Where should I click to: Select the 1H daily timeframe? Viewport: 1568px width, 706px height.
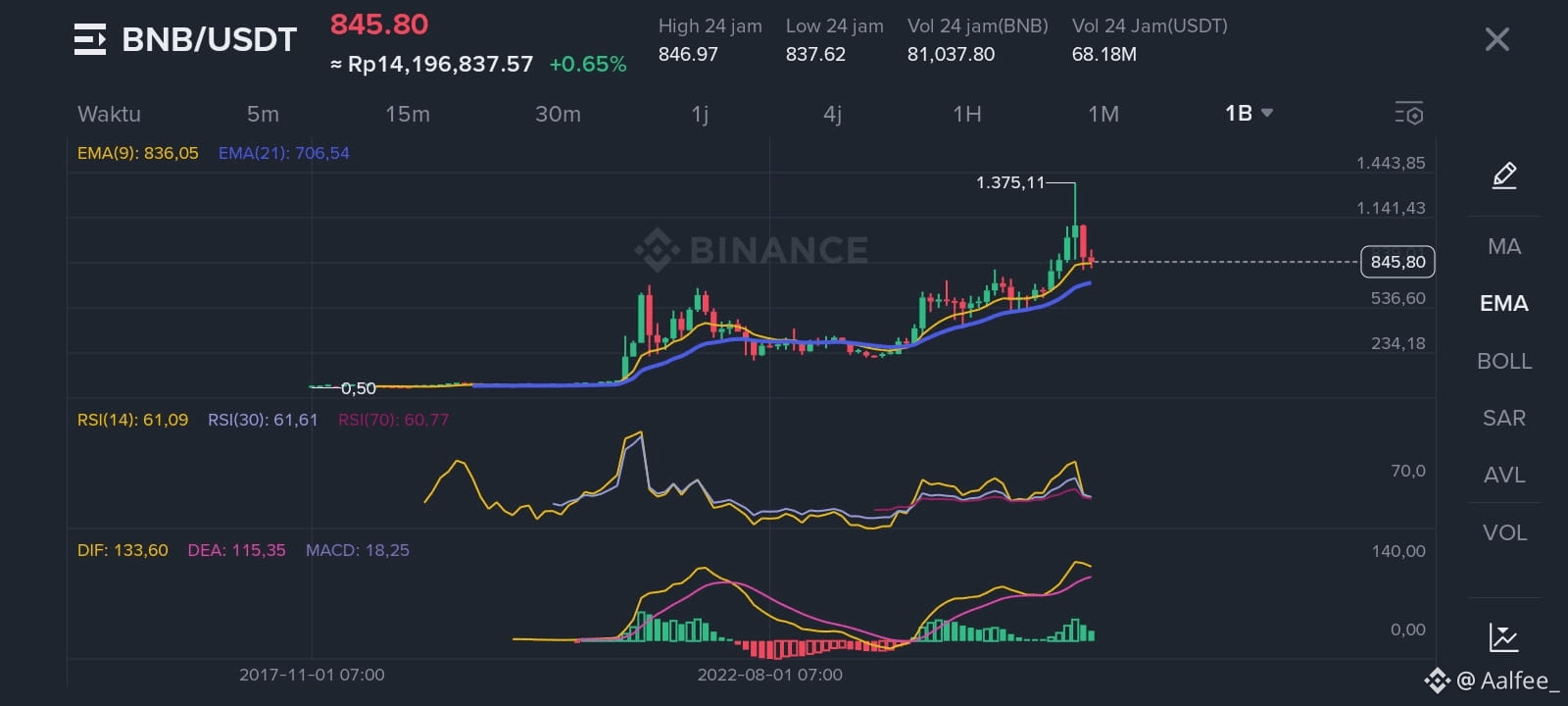(967, 114)
